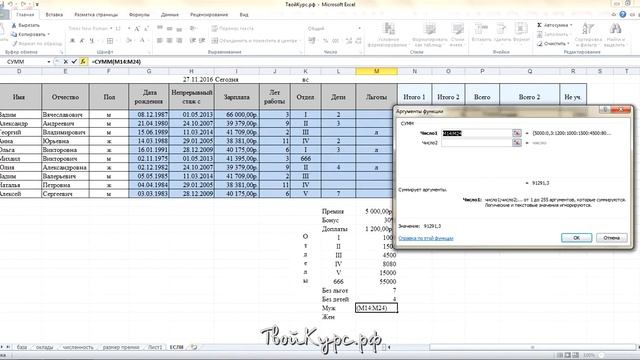Click the Decrease Decimal icon
Screen dimensions: 640x360
pos(358,40)
